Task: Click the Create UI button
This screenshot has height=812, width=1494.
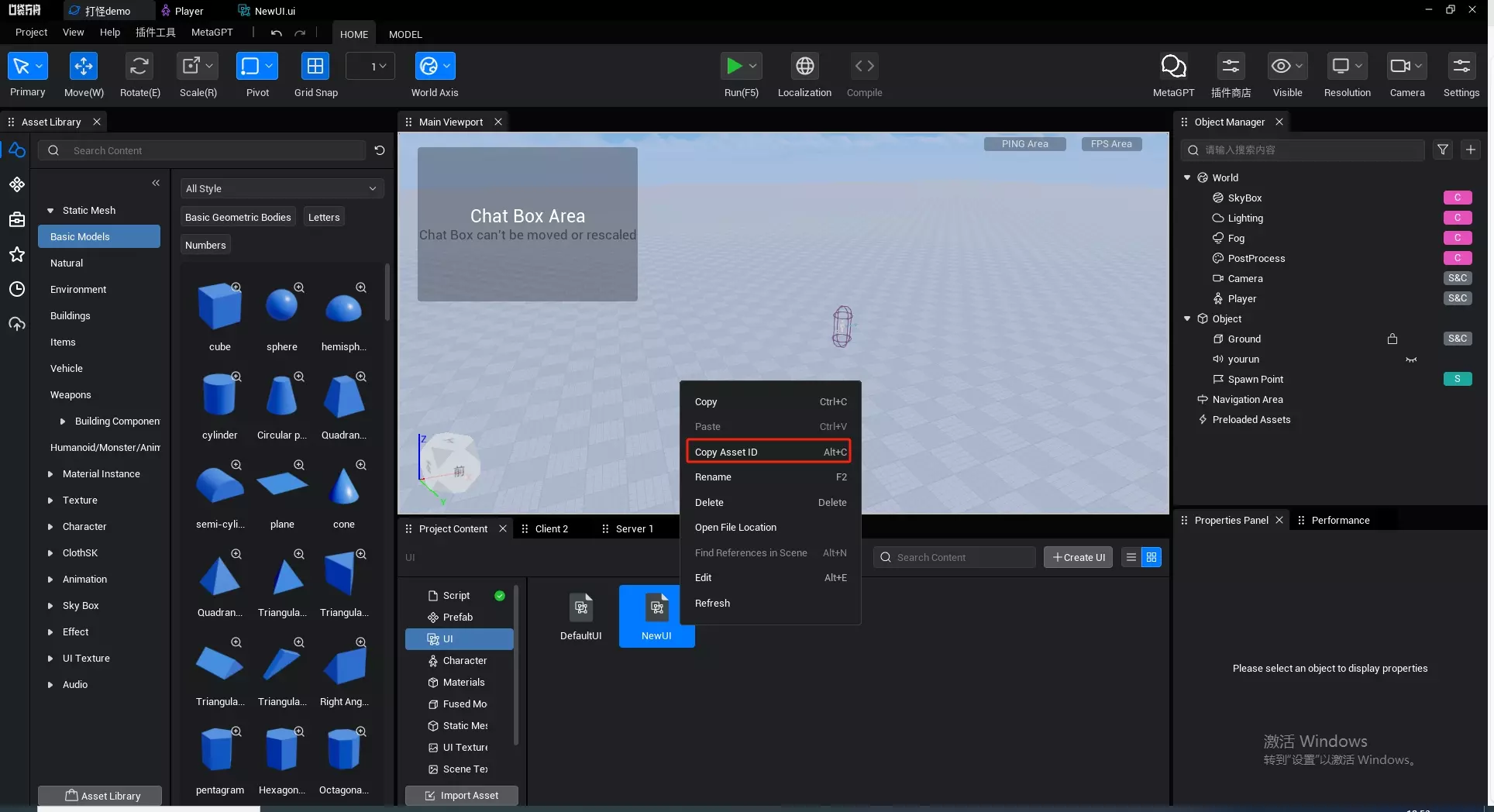Action: pyautogui.click(x=1078, y=557)
